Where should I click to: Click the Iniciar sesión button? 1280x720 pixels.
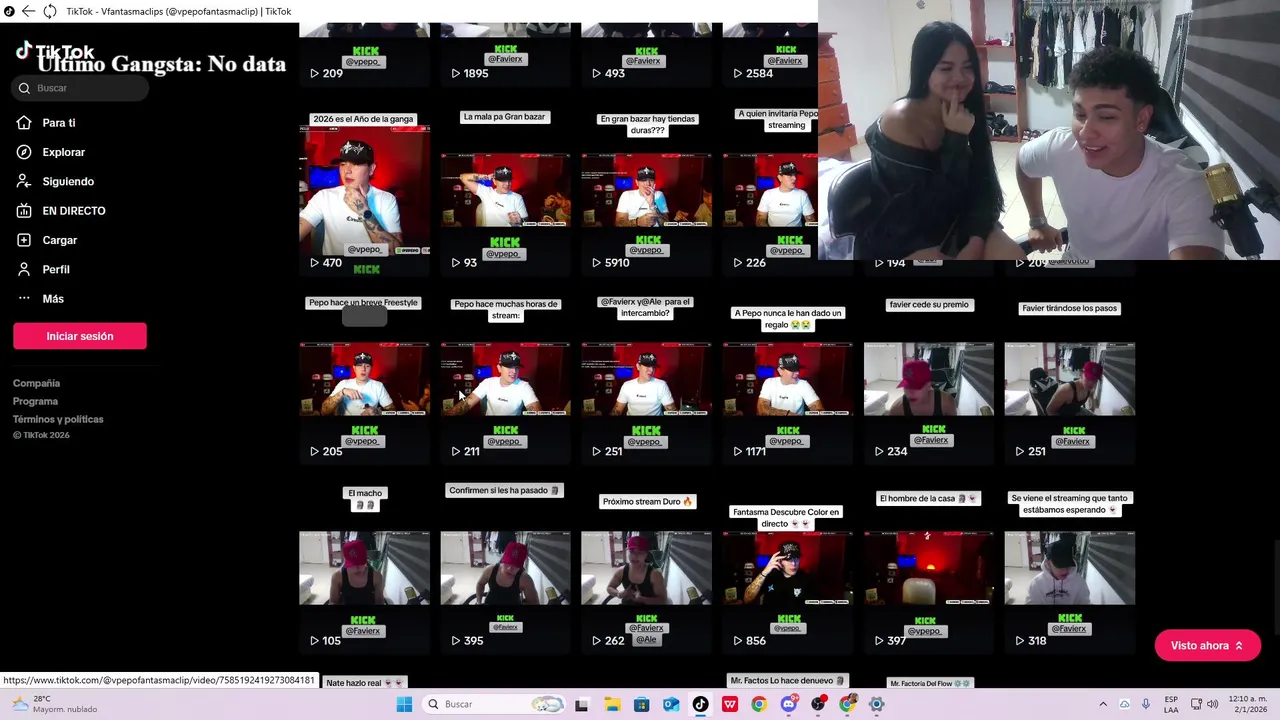[x=80, y=336]
